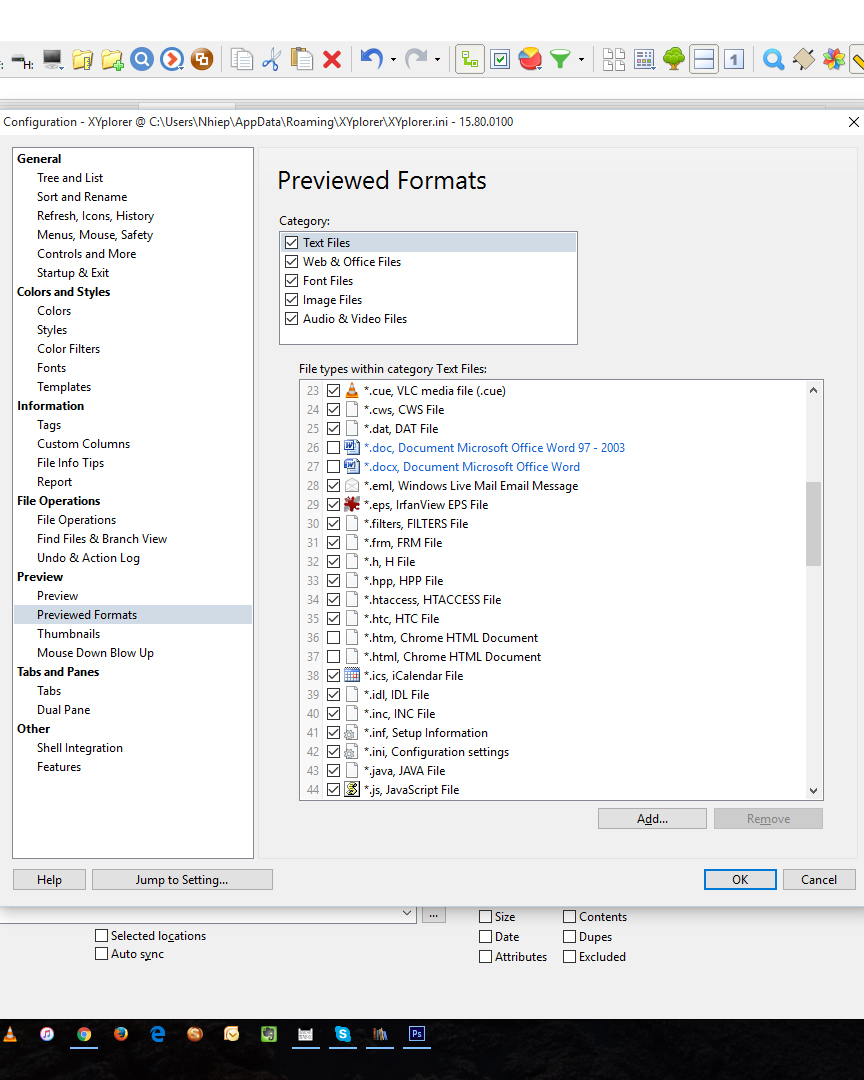Click the green funnel filter icon
864x1080 pixels.
(x=560, y=60)
